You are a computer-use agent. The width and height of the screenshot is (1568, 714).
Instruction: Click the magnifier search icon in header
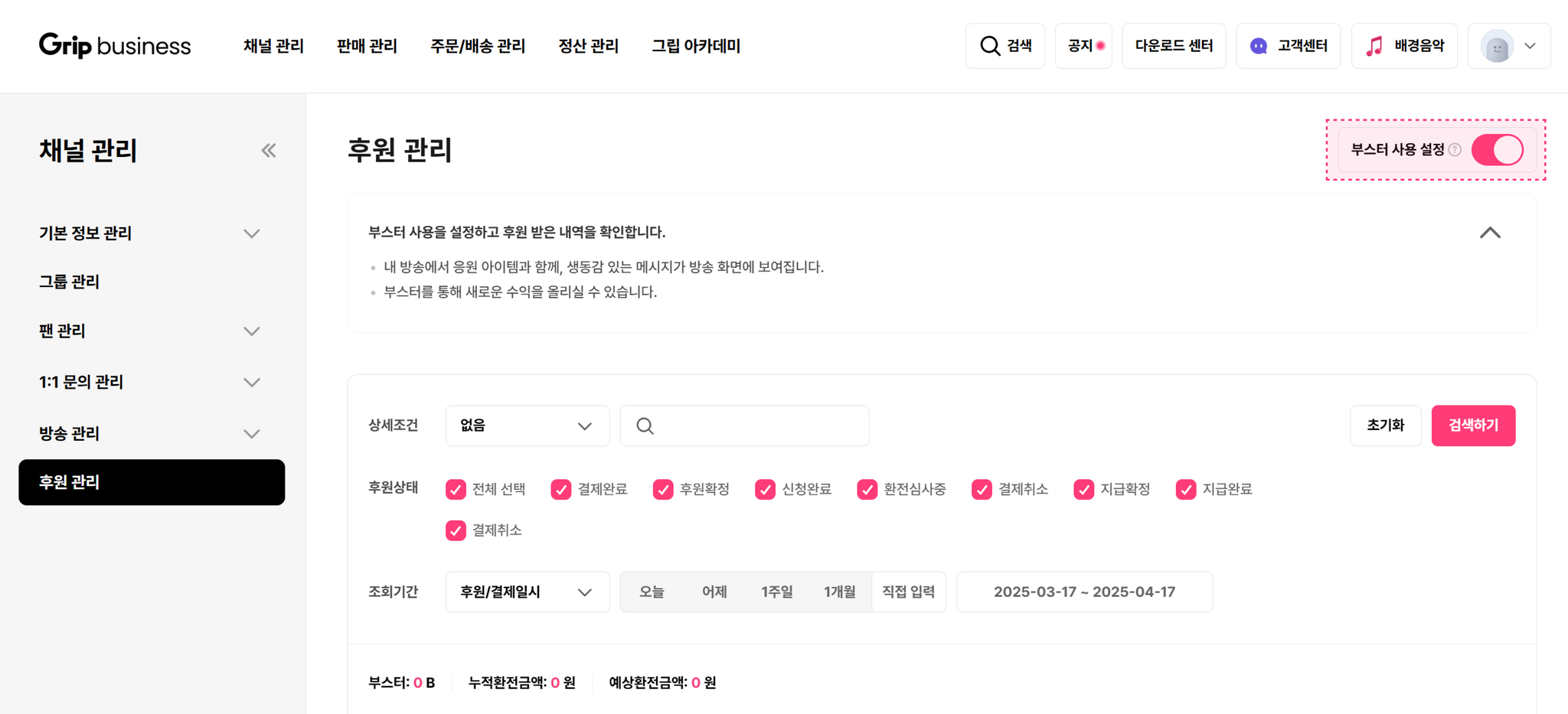[990, 46]
